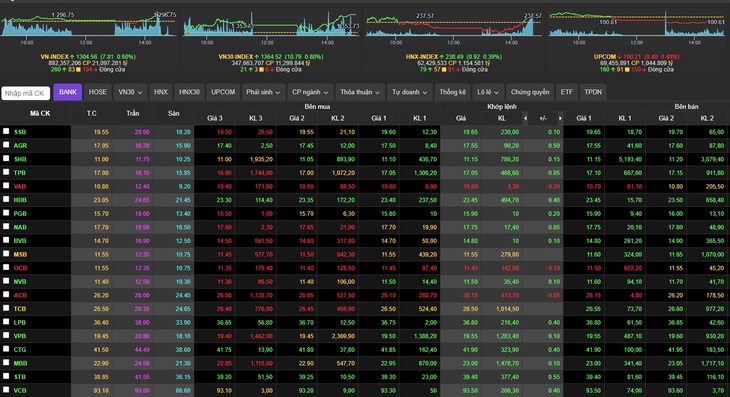Click the ACB stock symbol
This screenshot has height=397, width=730.
[x=20, y=295]
